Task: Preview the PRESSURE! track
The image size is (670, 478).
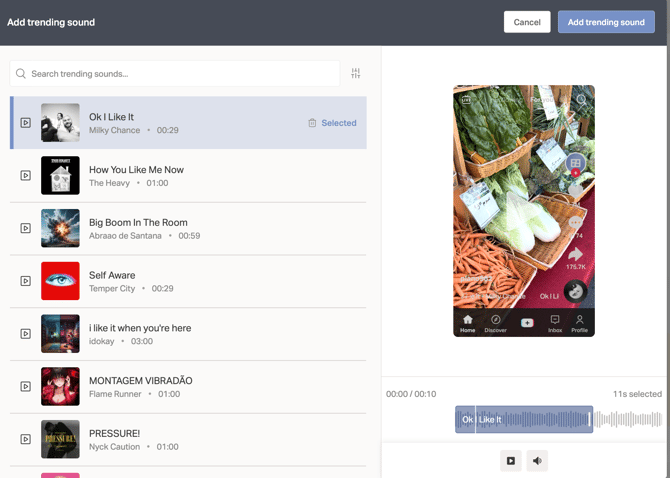Action: (x=26, y=439)
